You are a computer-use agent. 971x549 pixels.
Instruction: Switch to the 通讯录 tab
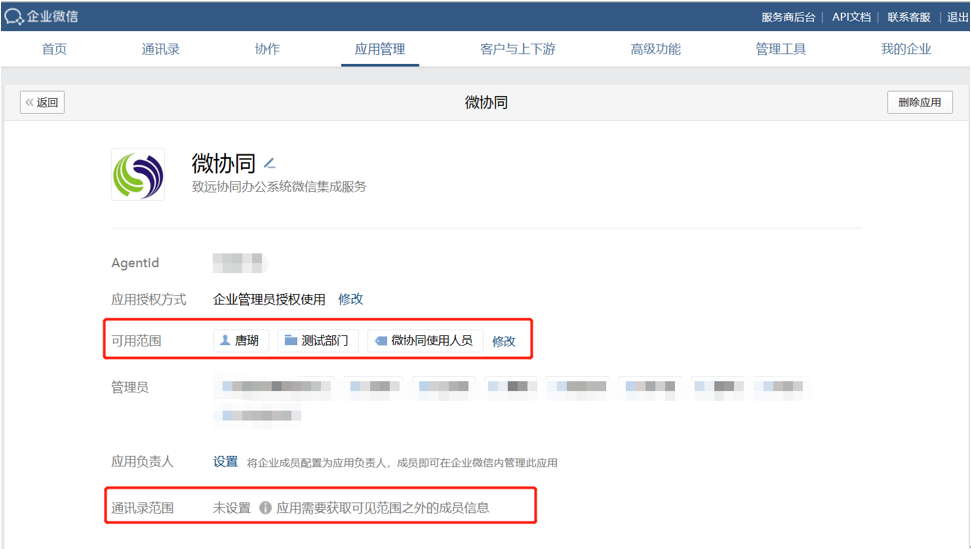tap(160, 49)
